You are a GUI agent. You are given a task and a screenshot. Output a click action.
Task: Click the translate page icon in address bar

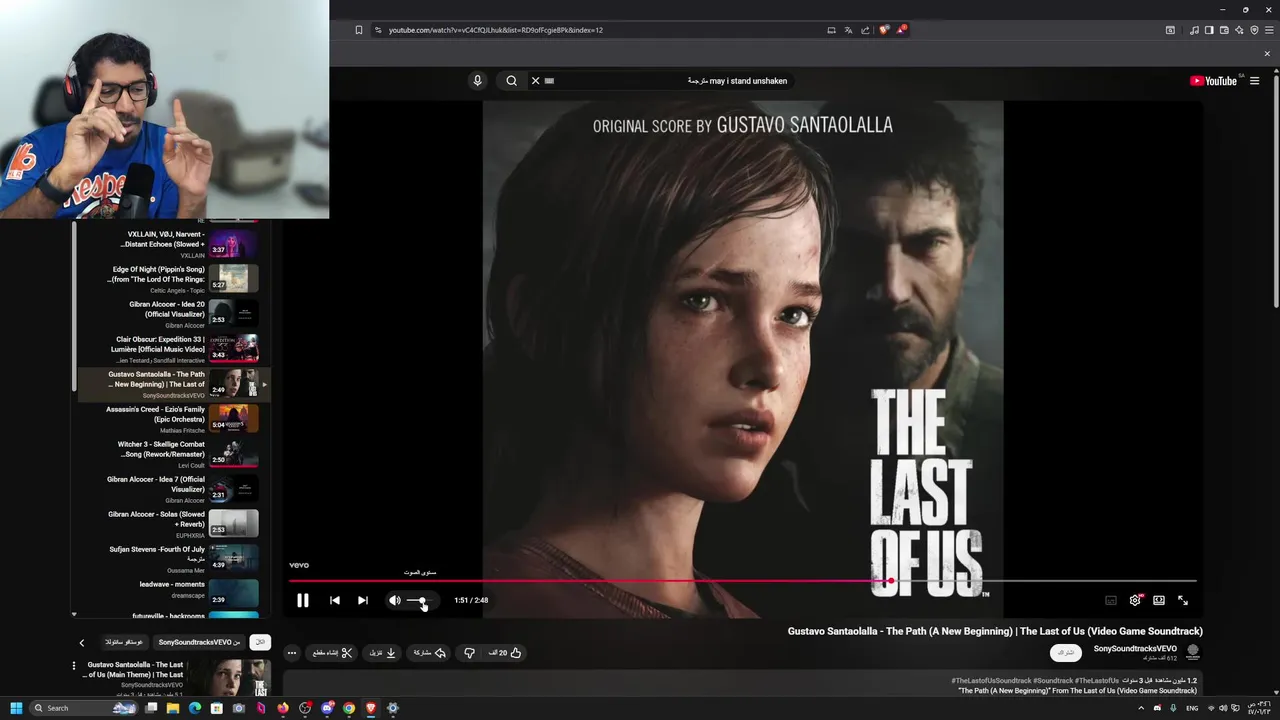click(x=848, y=30)
